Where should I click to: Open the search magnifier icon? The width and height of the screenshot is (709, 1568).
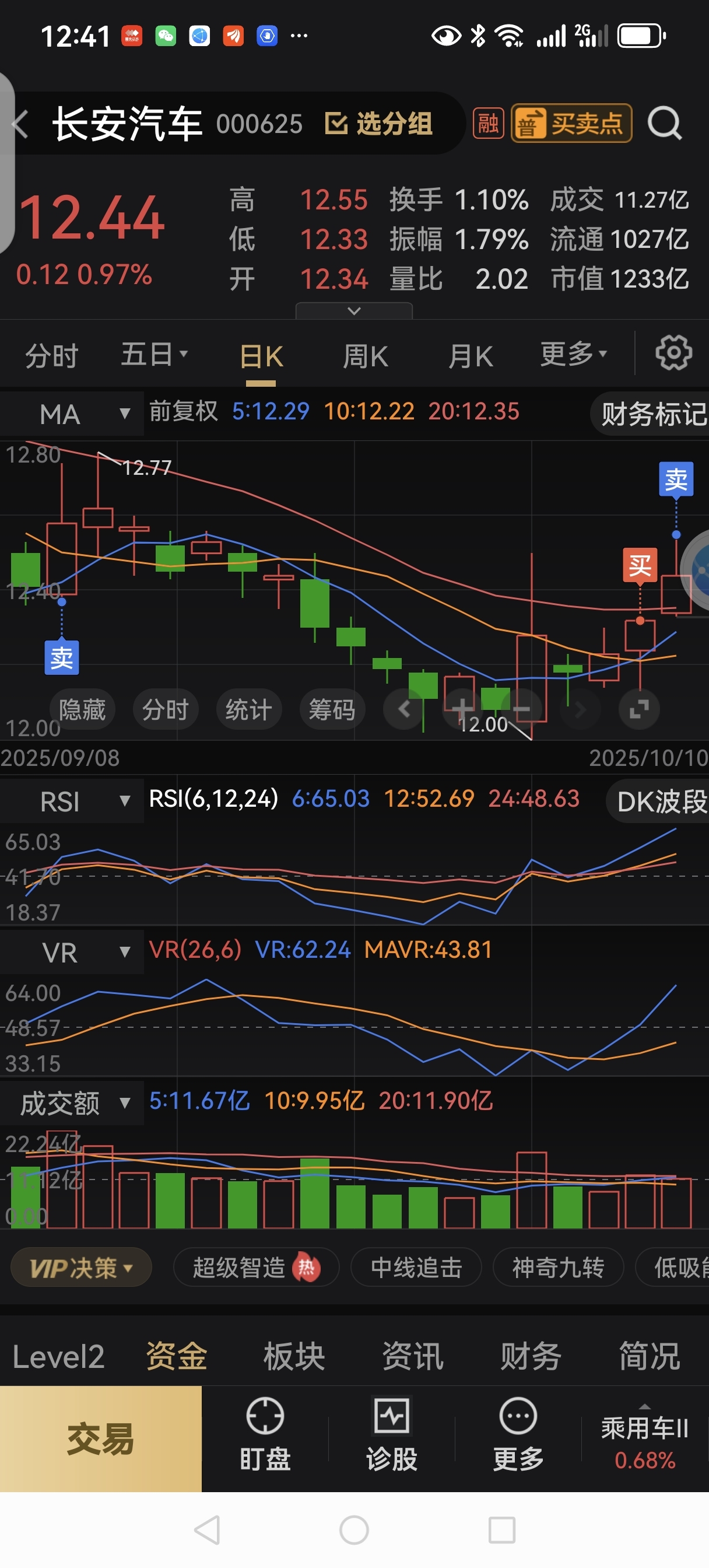click(664, 124)
